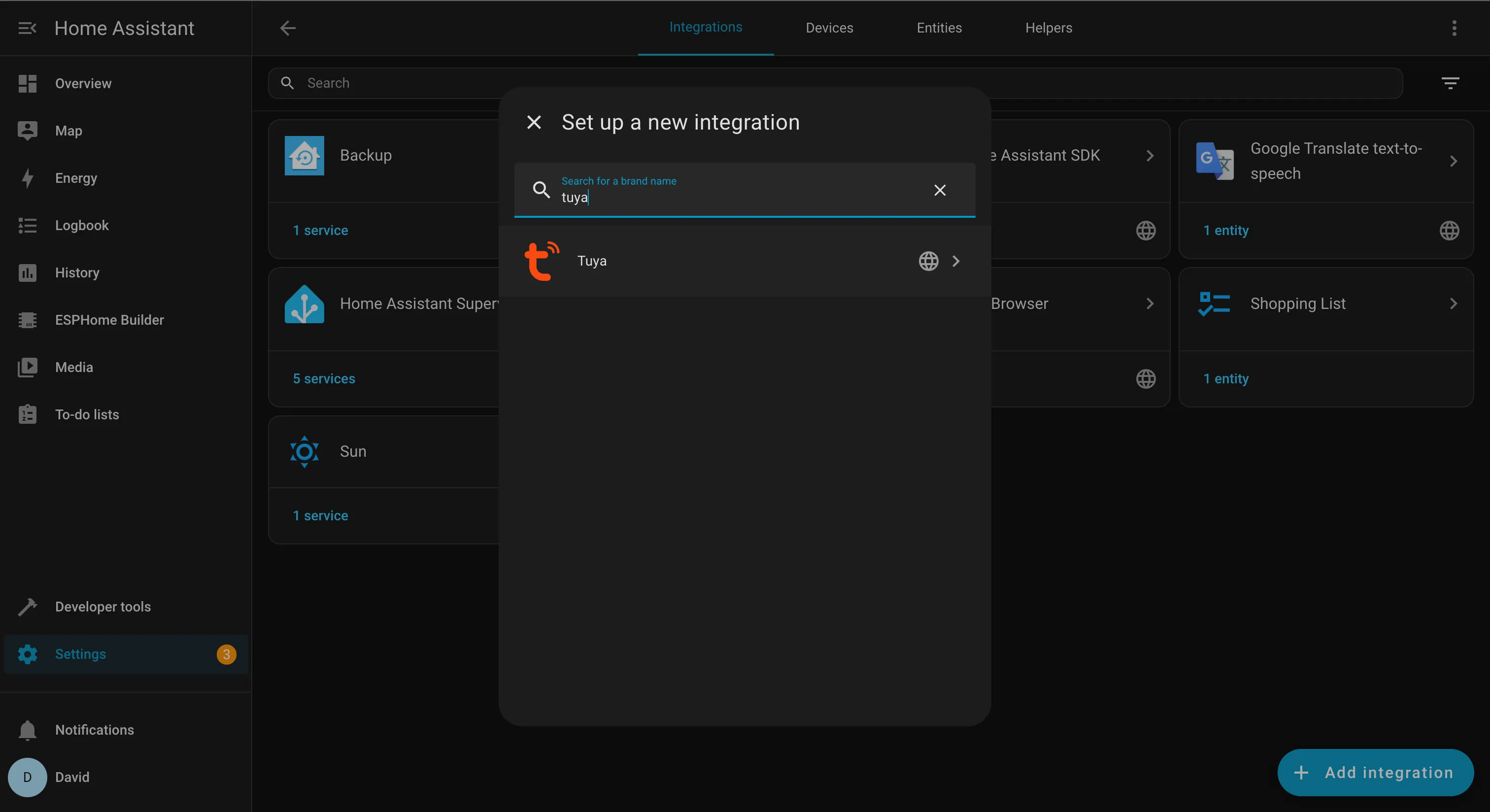
Task: Open the filter options icon
Action: pos(1450,83)
